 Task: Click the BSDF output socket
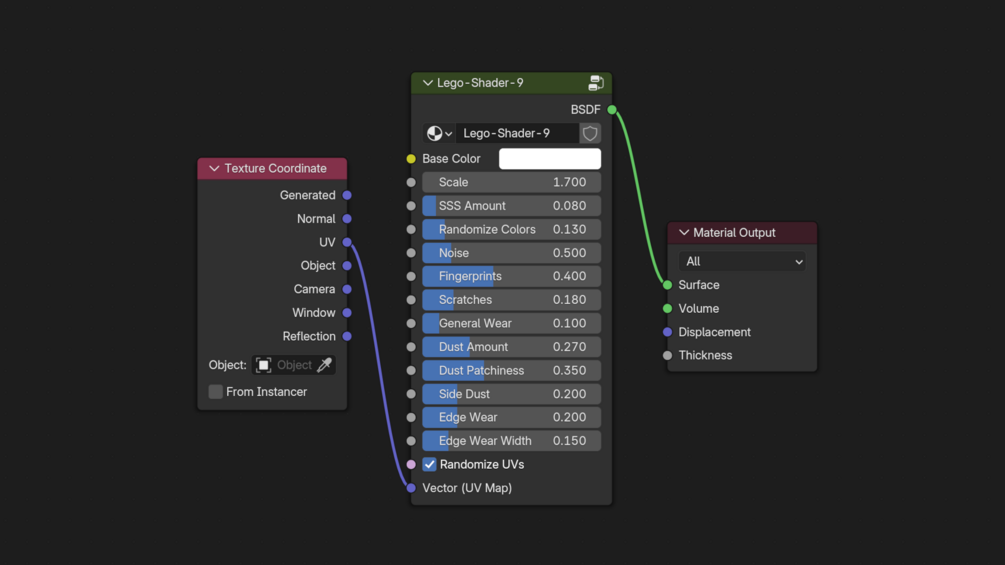pos(612,110)
